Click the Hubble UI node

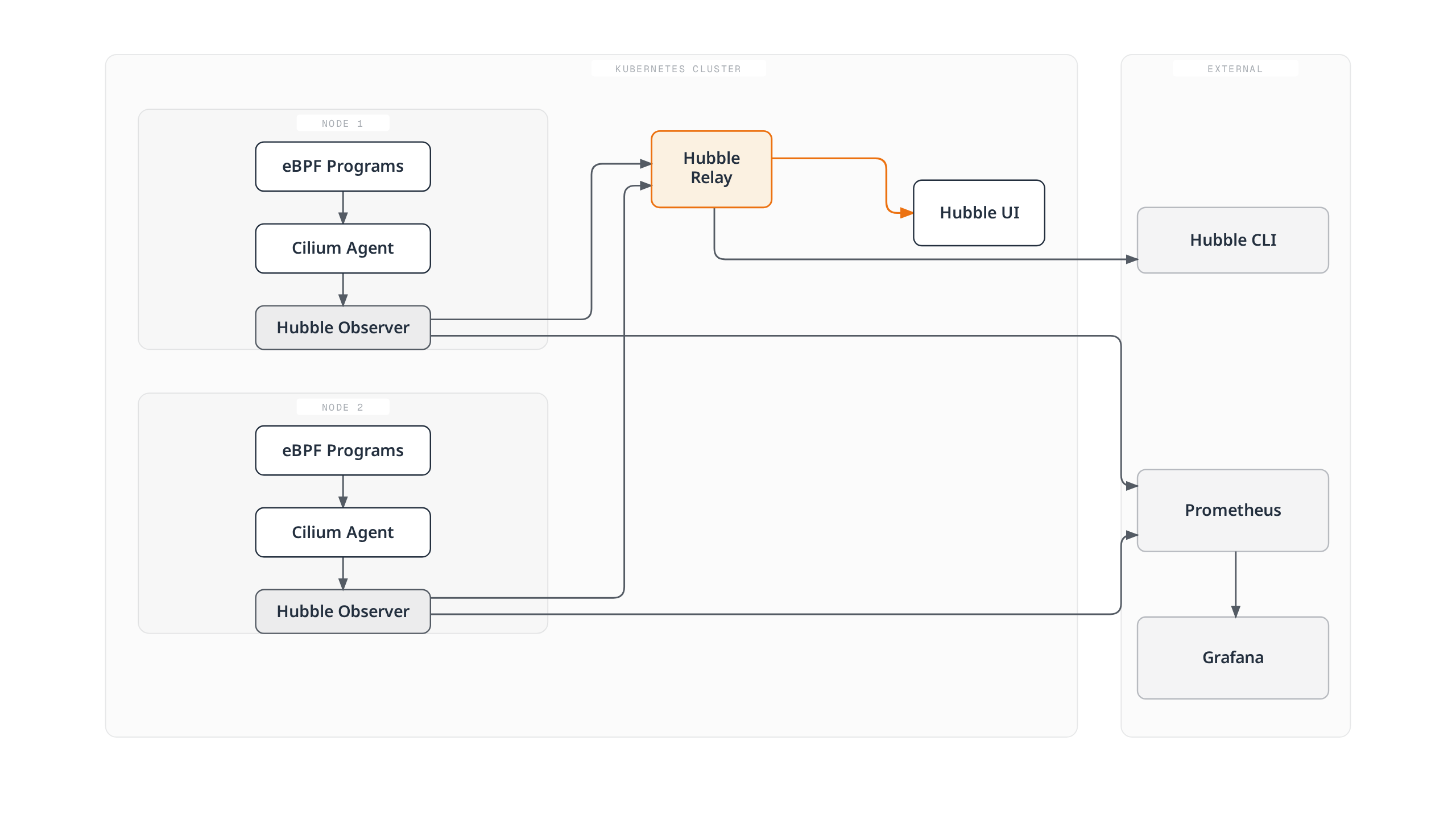click(x=979, y=213)
